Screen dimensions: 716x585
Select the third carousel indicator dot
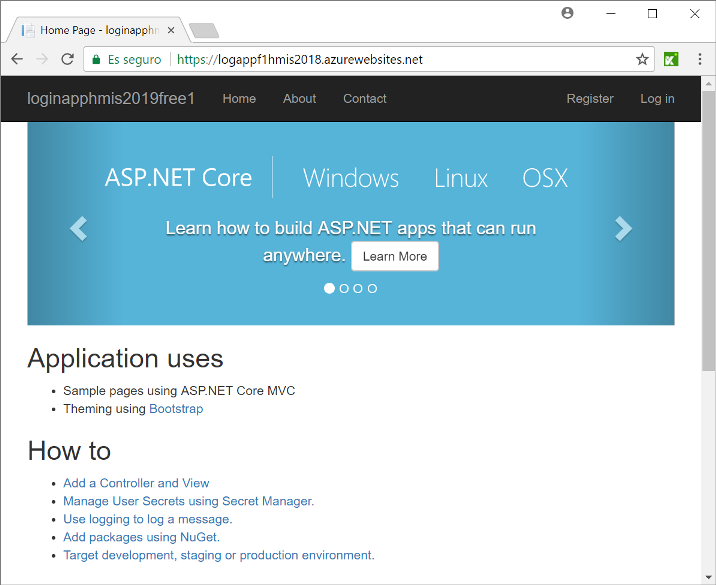(x=358, y=288)
